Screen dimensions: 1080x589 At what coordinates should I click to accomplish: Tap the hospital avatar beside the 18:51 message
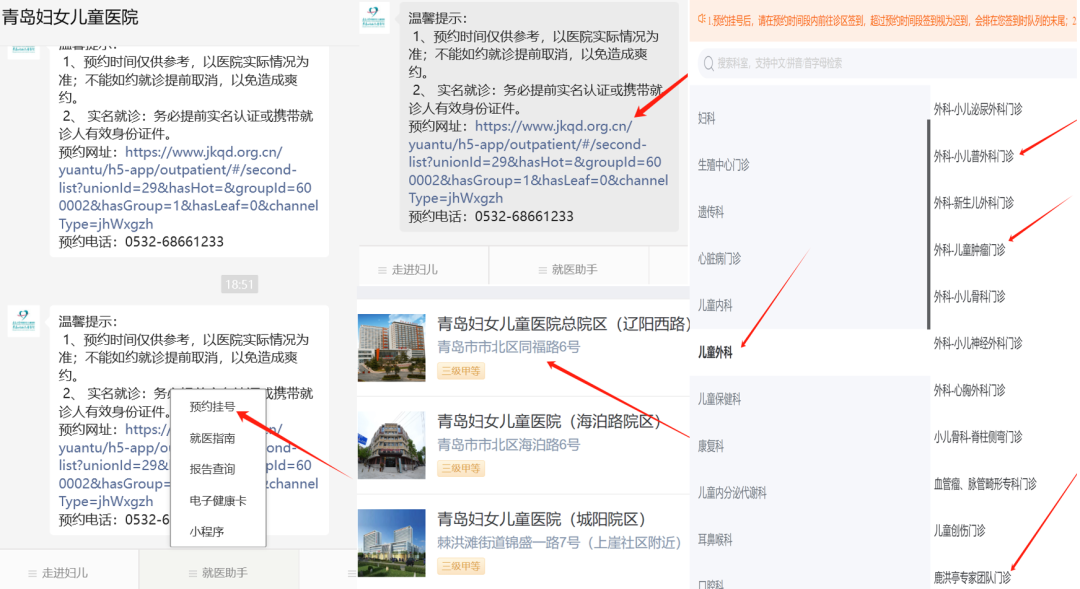pyautogui.click(x=23, y=322)
